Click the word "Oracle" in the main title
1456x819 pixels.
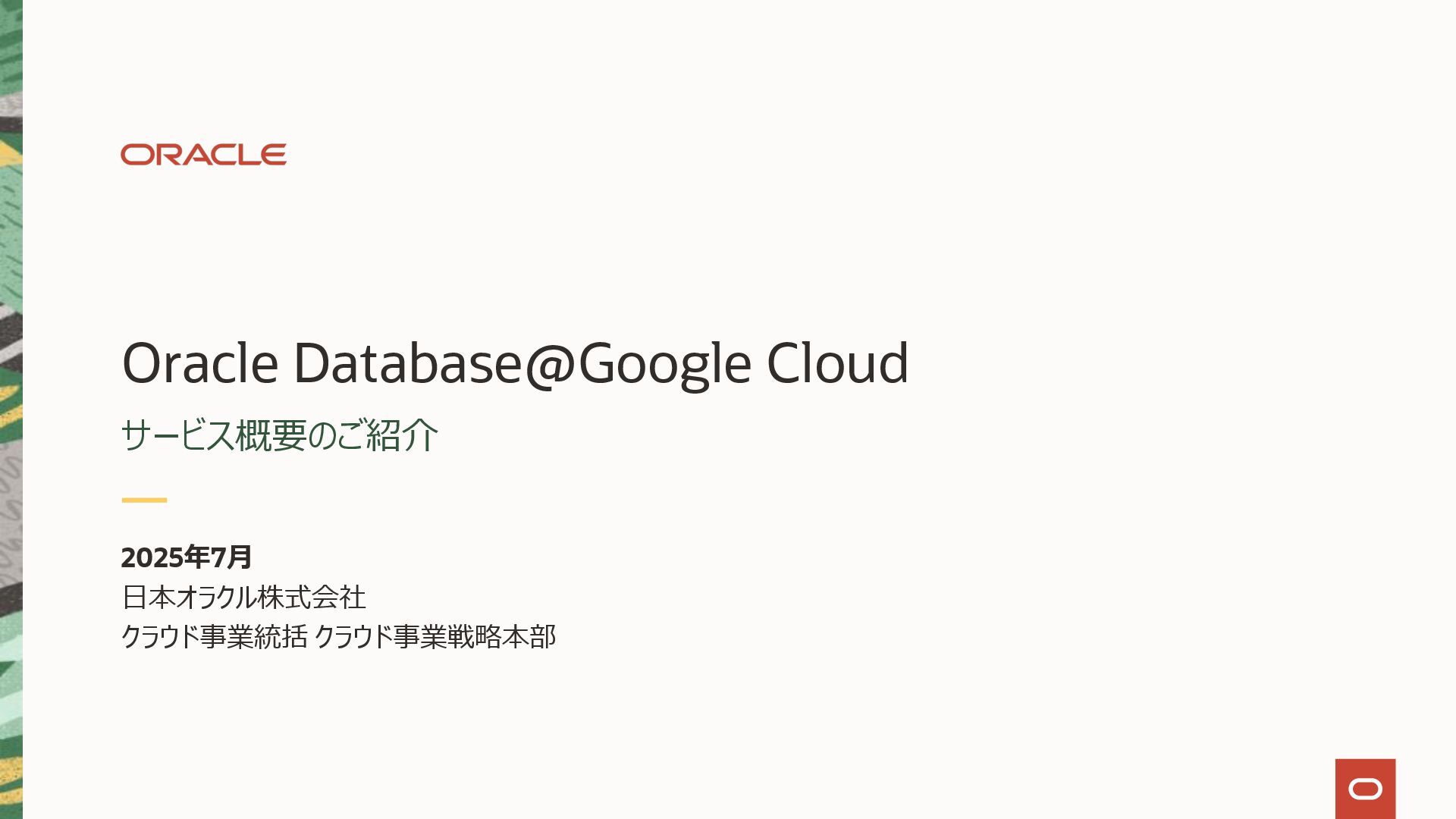200,362
